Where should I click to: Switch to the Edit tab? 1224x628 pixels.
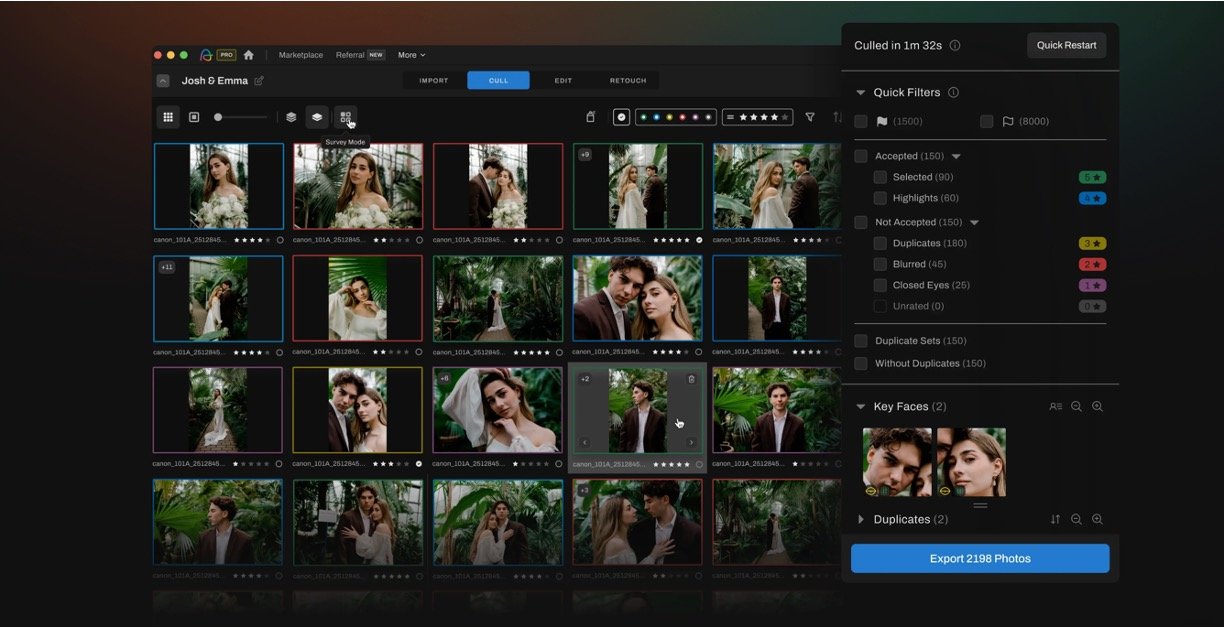coord(563,81)
